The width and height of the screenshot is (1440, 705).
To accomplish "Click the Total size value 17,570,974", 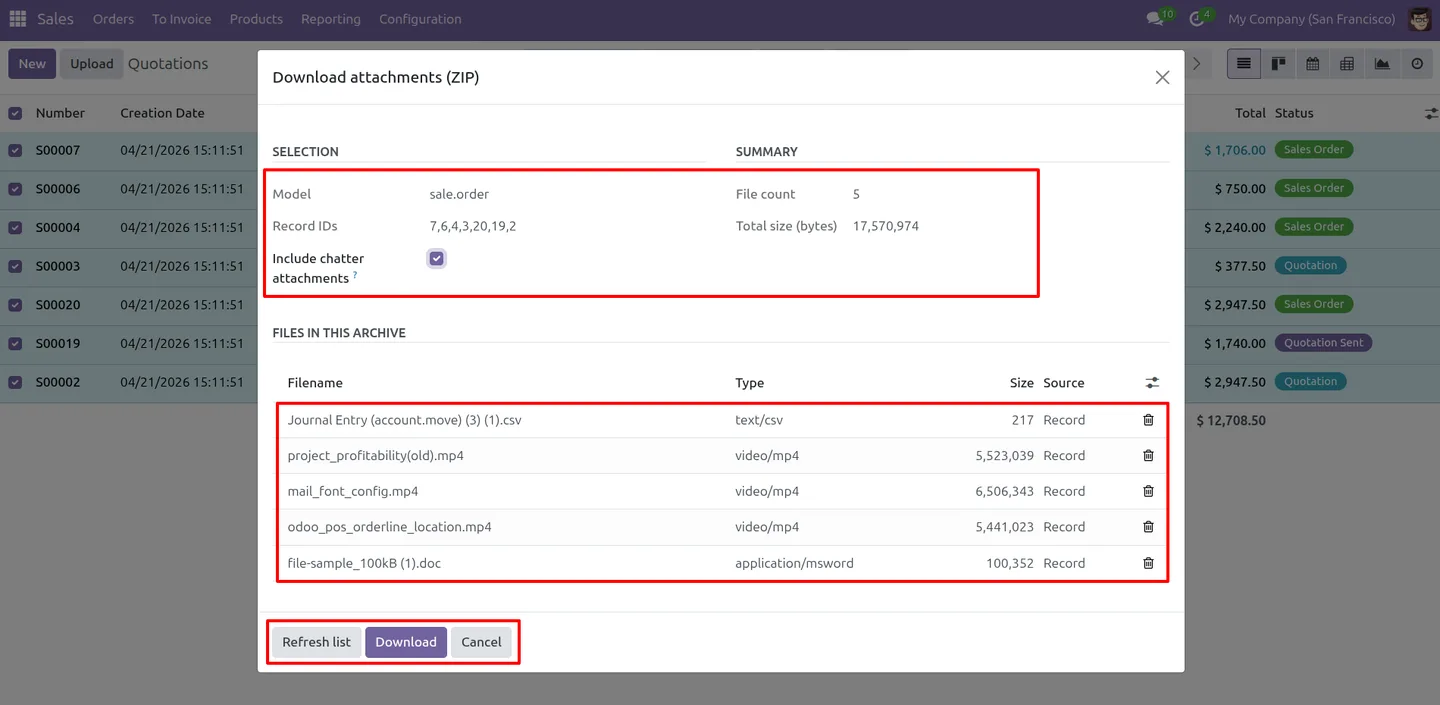I will 886,226.
